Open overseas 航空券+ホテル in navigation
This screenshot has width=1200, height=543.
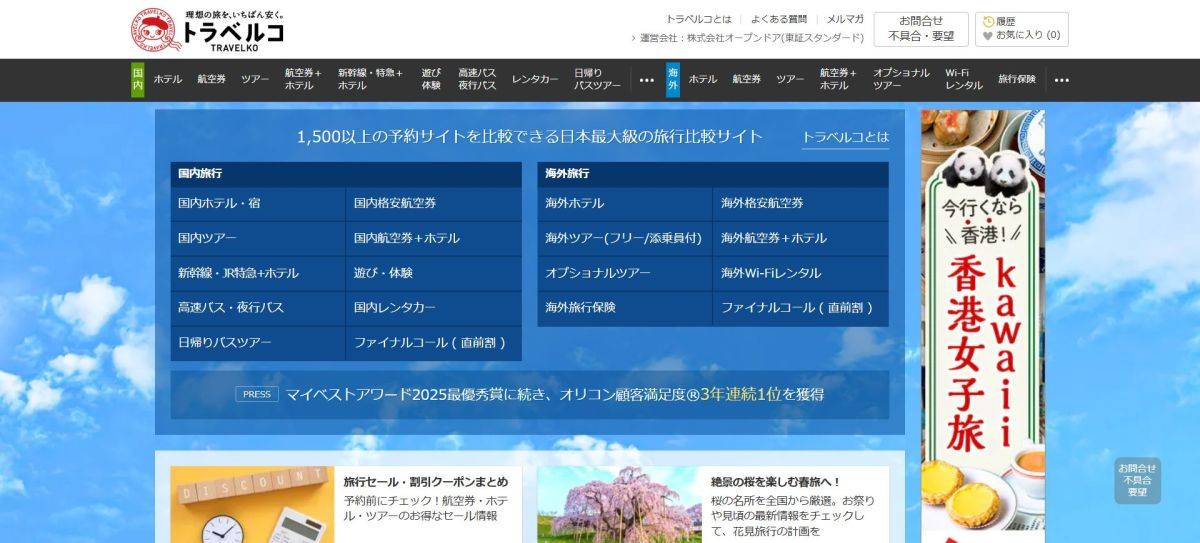click(838, 79)
